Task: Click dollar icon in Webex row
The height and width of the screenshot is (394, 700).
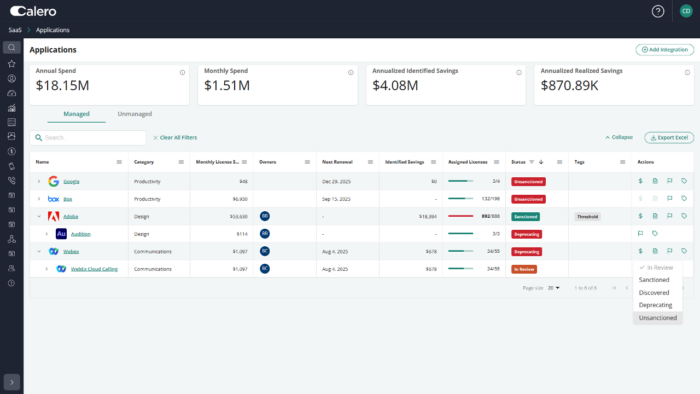Action: [640, 251]
